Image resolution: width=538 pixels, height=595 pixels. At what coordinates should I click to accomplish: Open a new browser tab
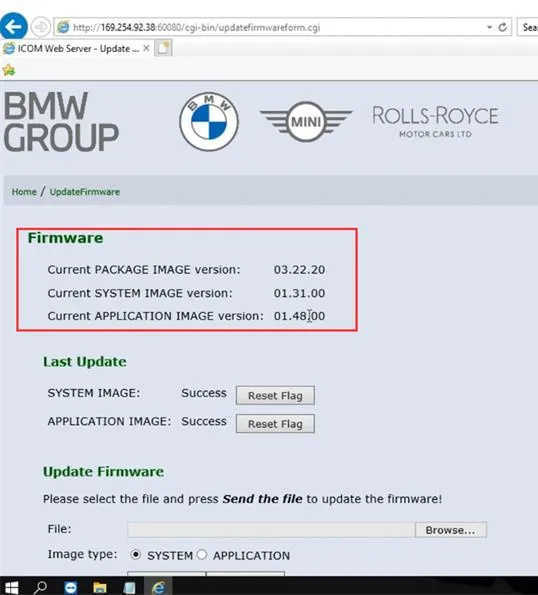164,48
